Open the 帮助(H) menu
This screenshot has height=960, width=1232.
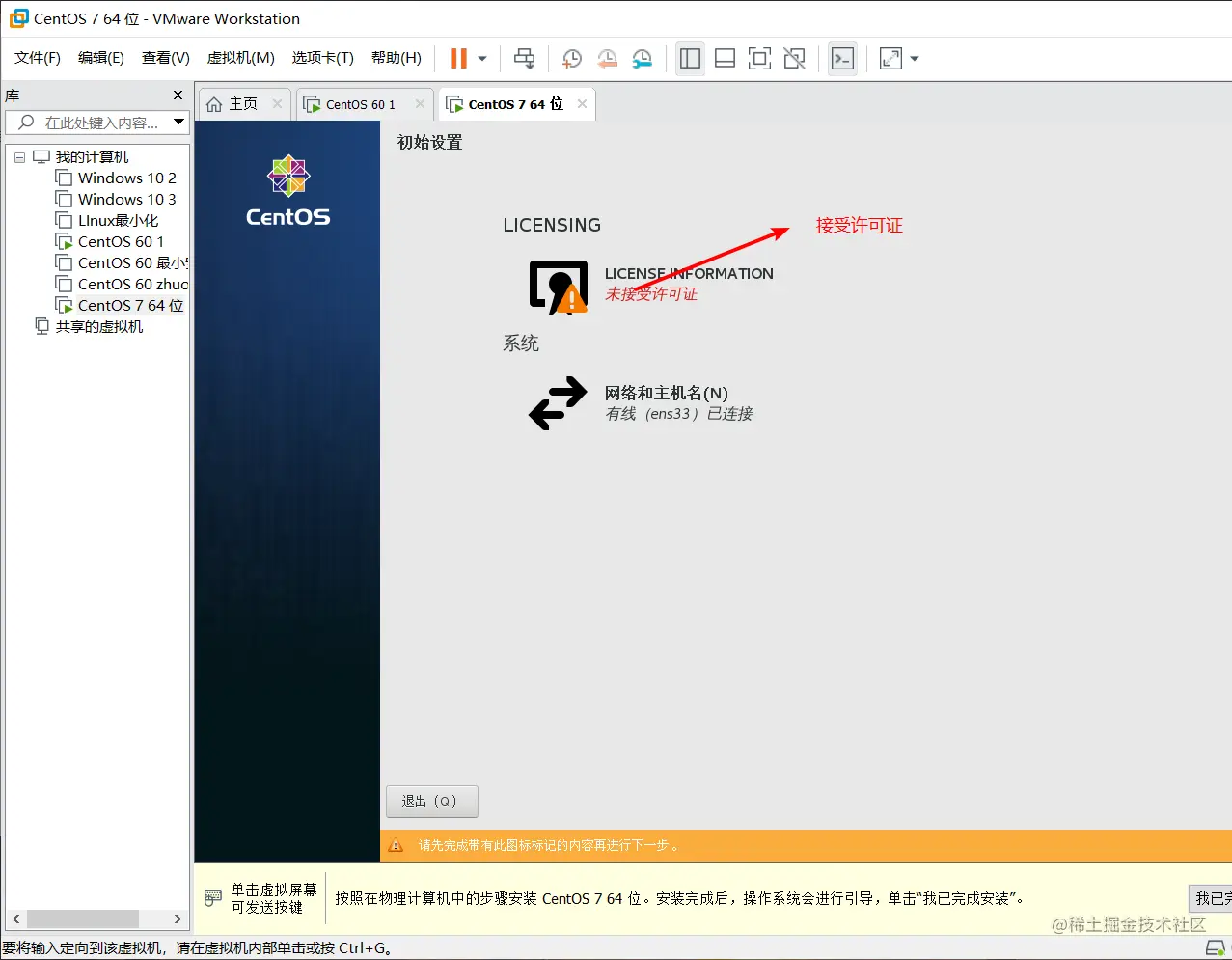click(x=397, y=58)
